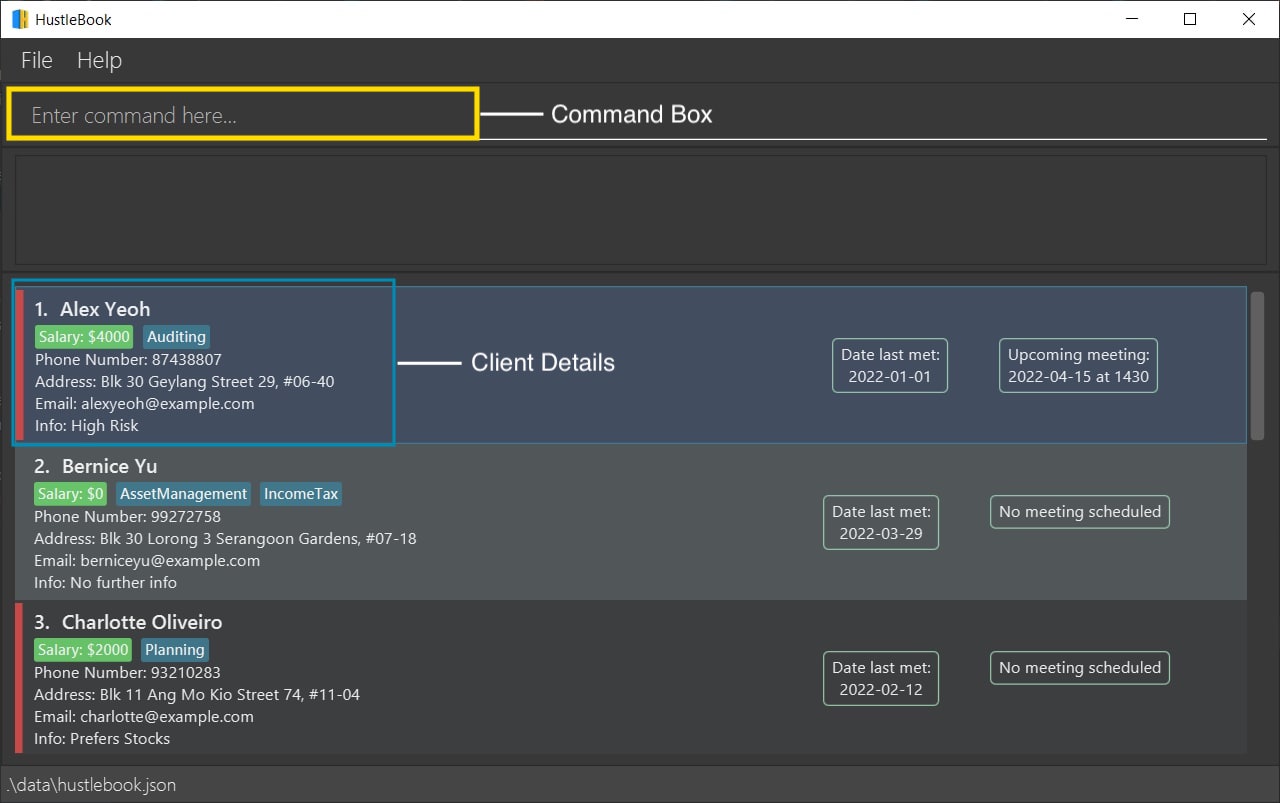Image resolution: width=1280 pixels, height=803 pixels.
Task: Click the vertical scrollbar of the client list
Action: pos(1258,366)
